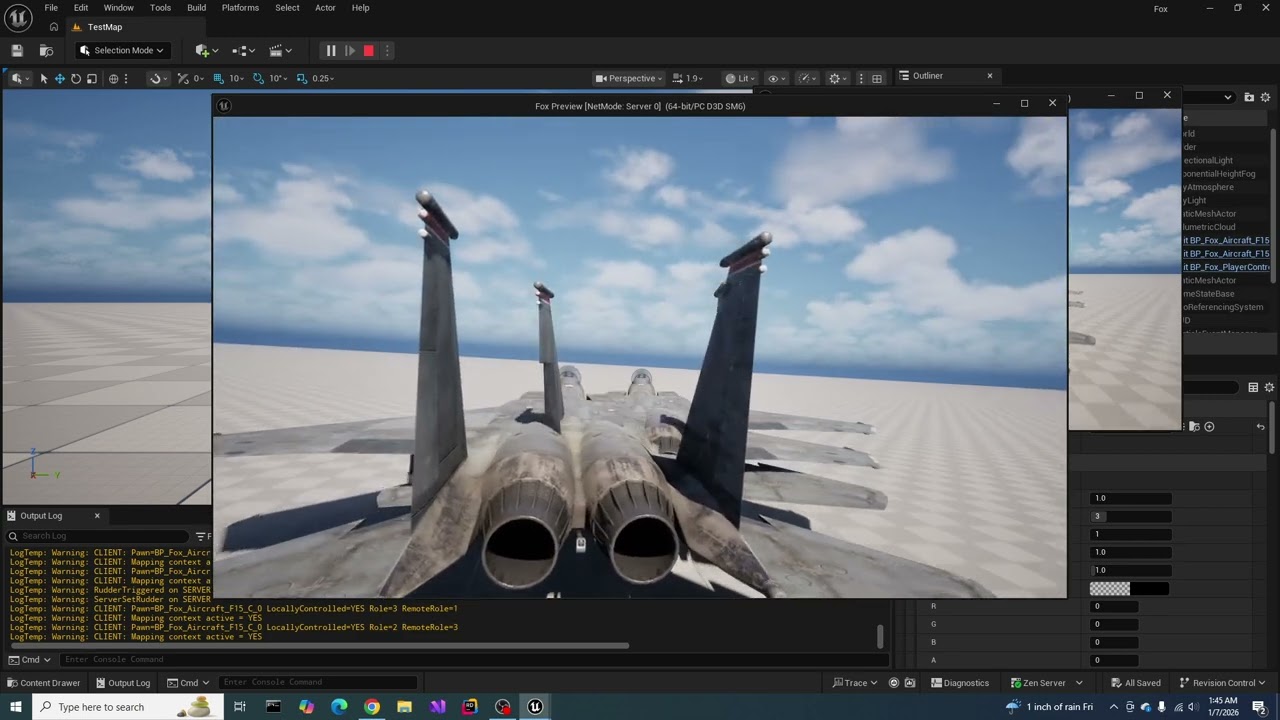Open the Selection Mode dropdown
This screenshot has height=720, width=1280.
122,50
